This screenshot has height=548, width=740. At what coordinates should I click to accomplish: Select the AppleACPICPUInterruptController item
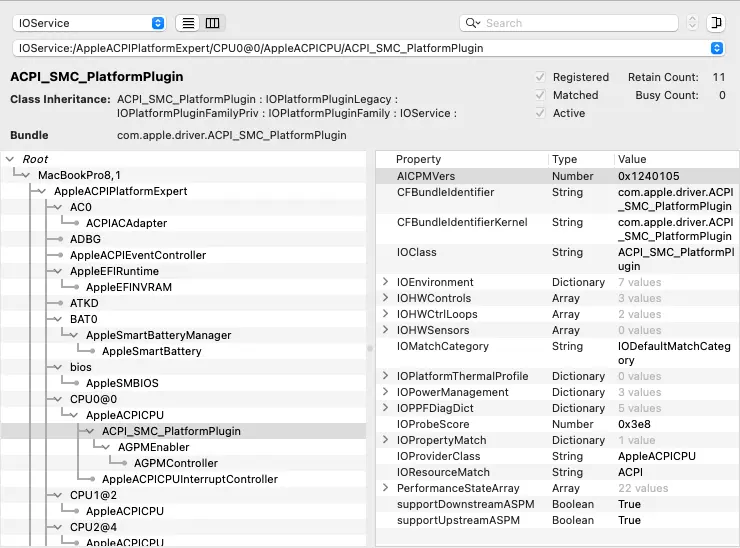(190, 479)
